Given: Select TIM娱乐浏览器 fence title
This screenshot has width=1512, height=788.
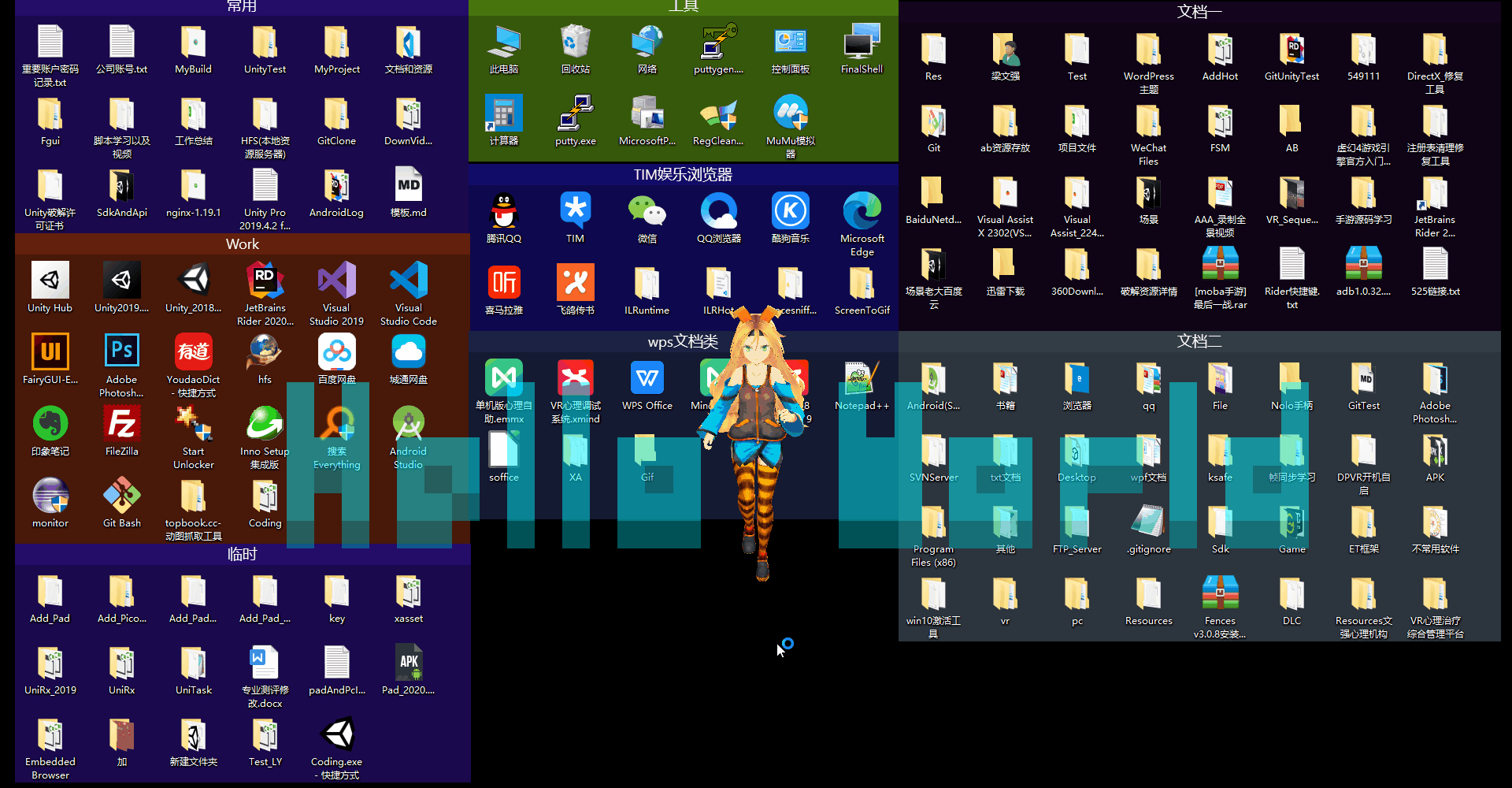Looking at the screenshot, I should (x=683, y=174).
